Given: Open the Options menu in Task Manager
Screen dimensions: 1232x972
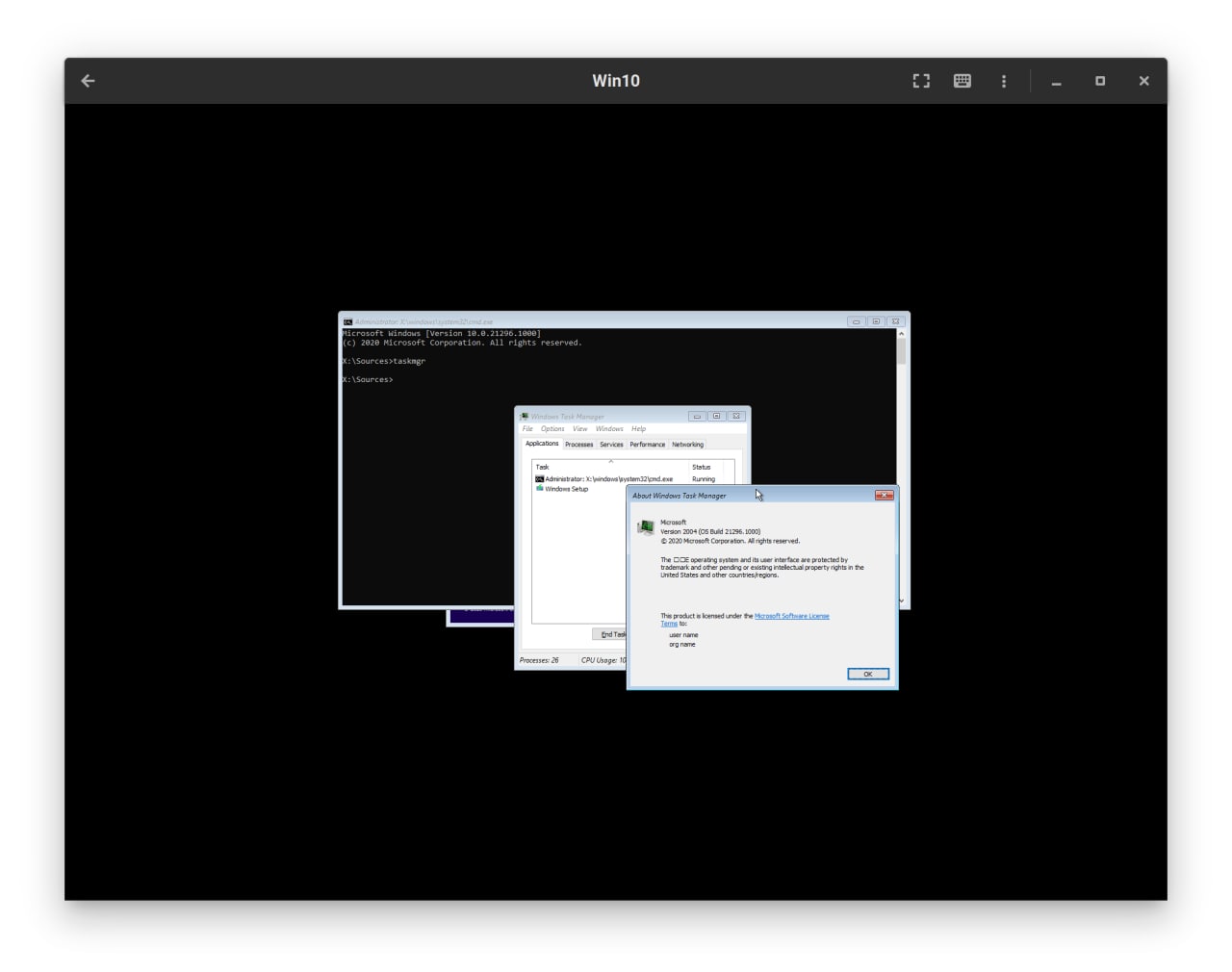Looking at the screenshot, I should point(552,429).
